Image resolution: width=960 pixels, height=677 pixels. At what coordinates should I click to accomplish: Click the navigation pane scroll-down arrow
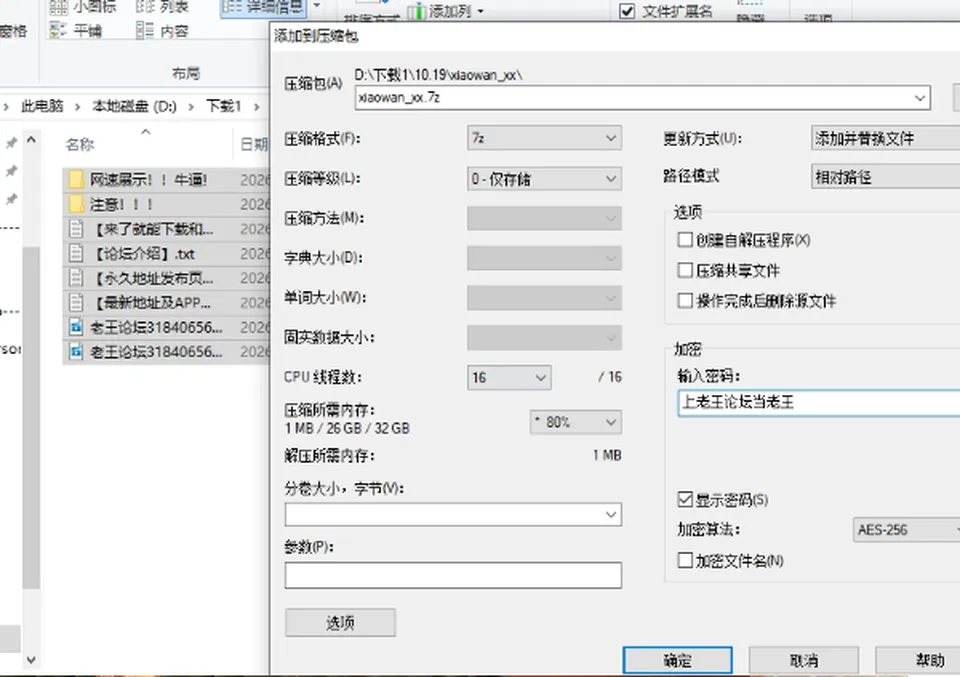[x=31, y=660]
